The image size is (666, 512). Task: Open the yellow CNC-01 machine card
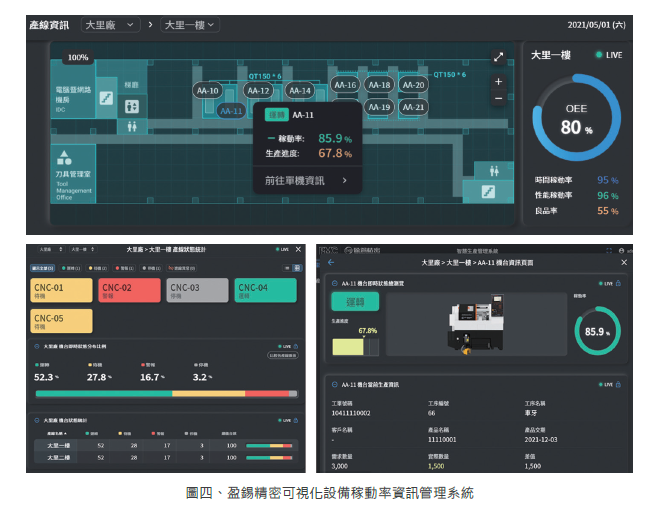pyautogui.click(x=61, y=290)
